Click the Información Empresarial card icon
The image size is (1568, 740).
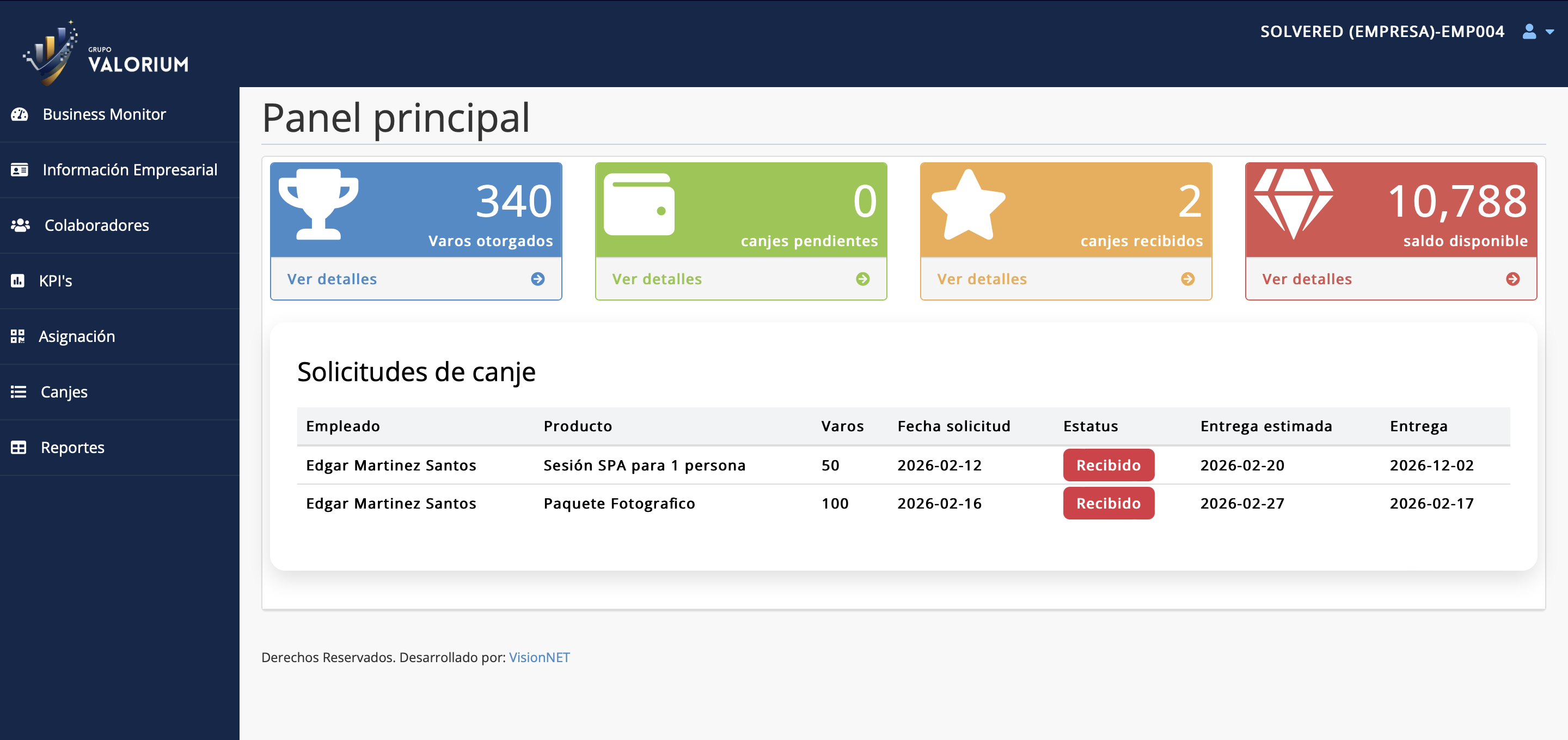click(20, 170)
